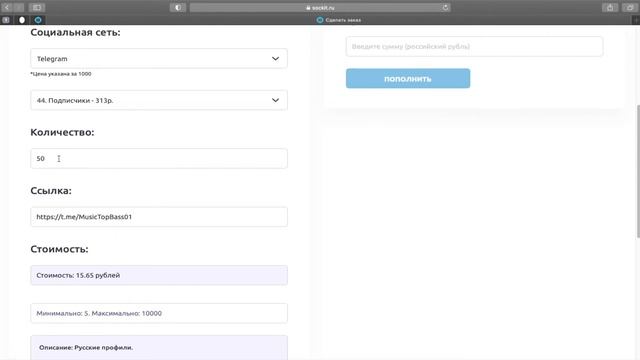Select the 'Стоимость:' heading
The width and height of the screenshot is (640, 360).
click(59, 249)
